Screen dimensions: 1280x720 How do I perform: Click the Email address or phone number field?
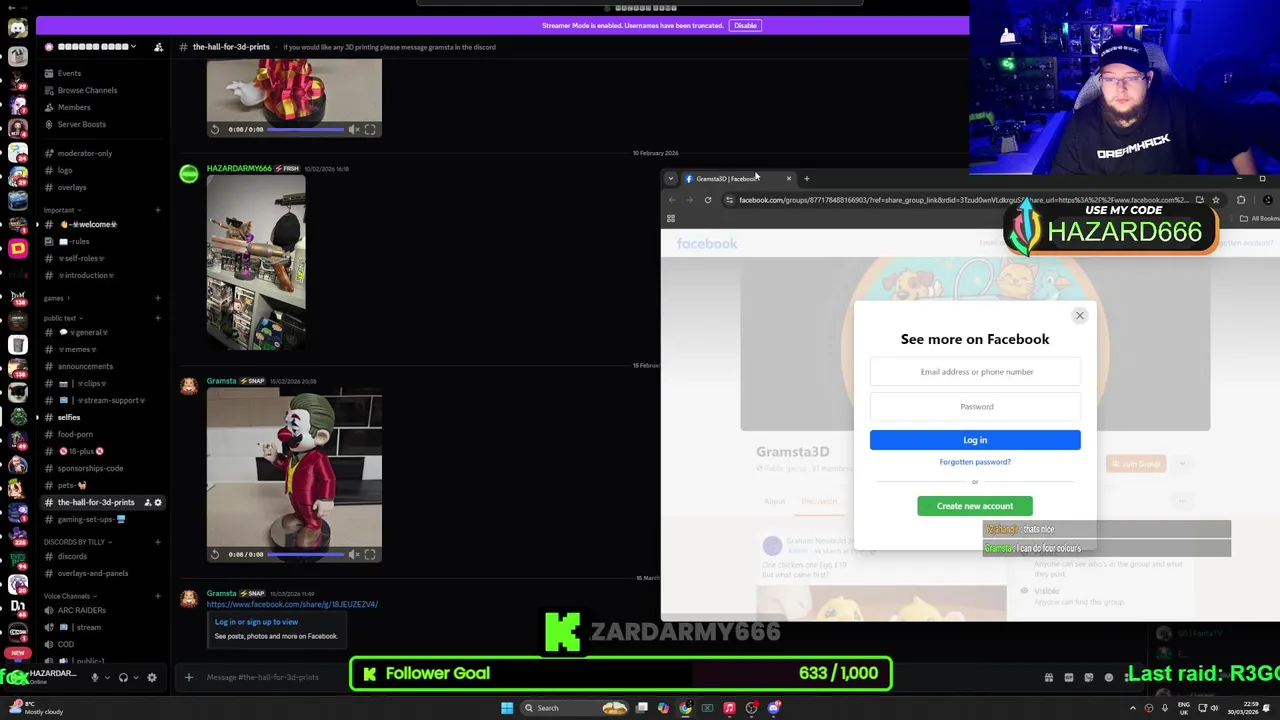pos(975,372)
